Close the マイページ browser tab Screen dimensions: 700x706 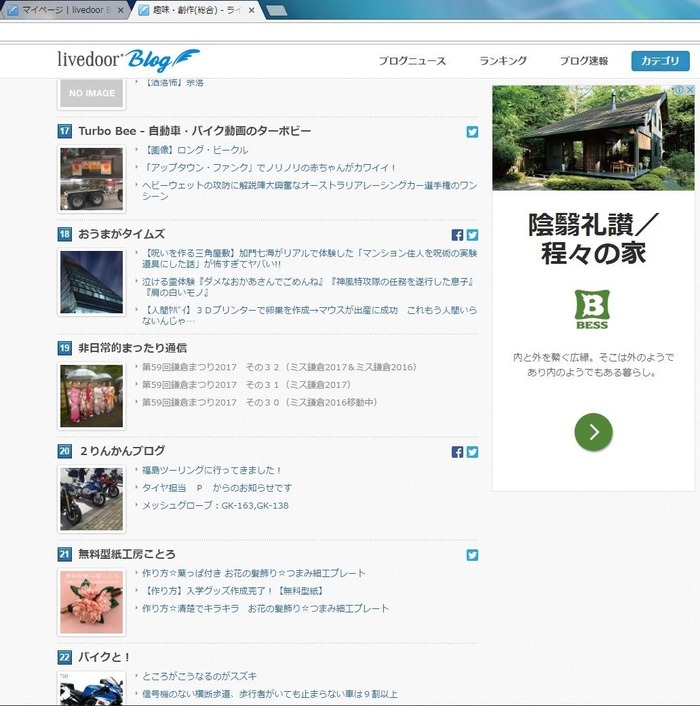click(120, 10)
